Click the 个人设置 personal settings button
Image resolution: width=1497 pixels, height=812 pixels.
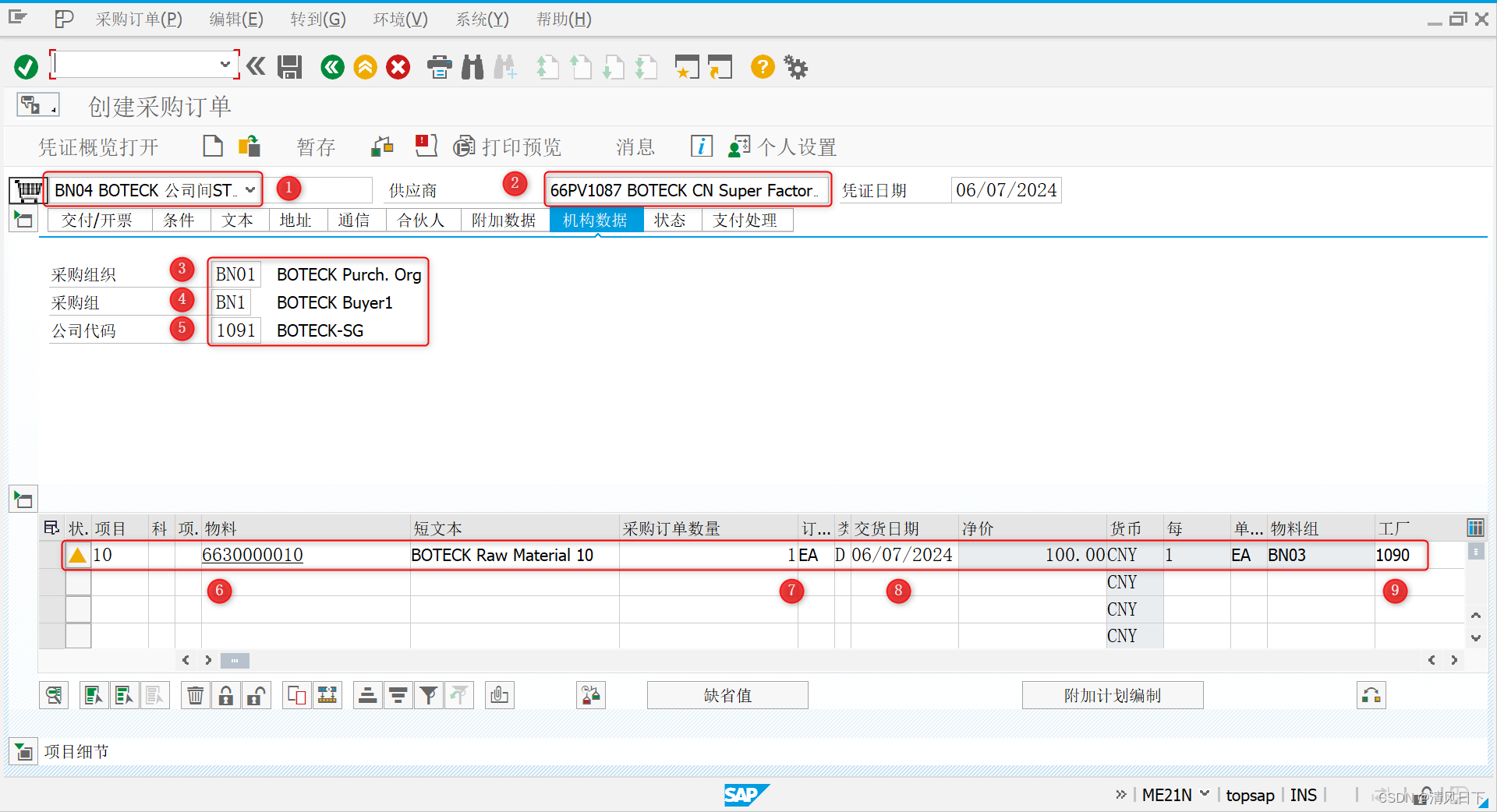coord(782,147)
